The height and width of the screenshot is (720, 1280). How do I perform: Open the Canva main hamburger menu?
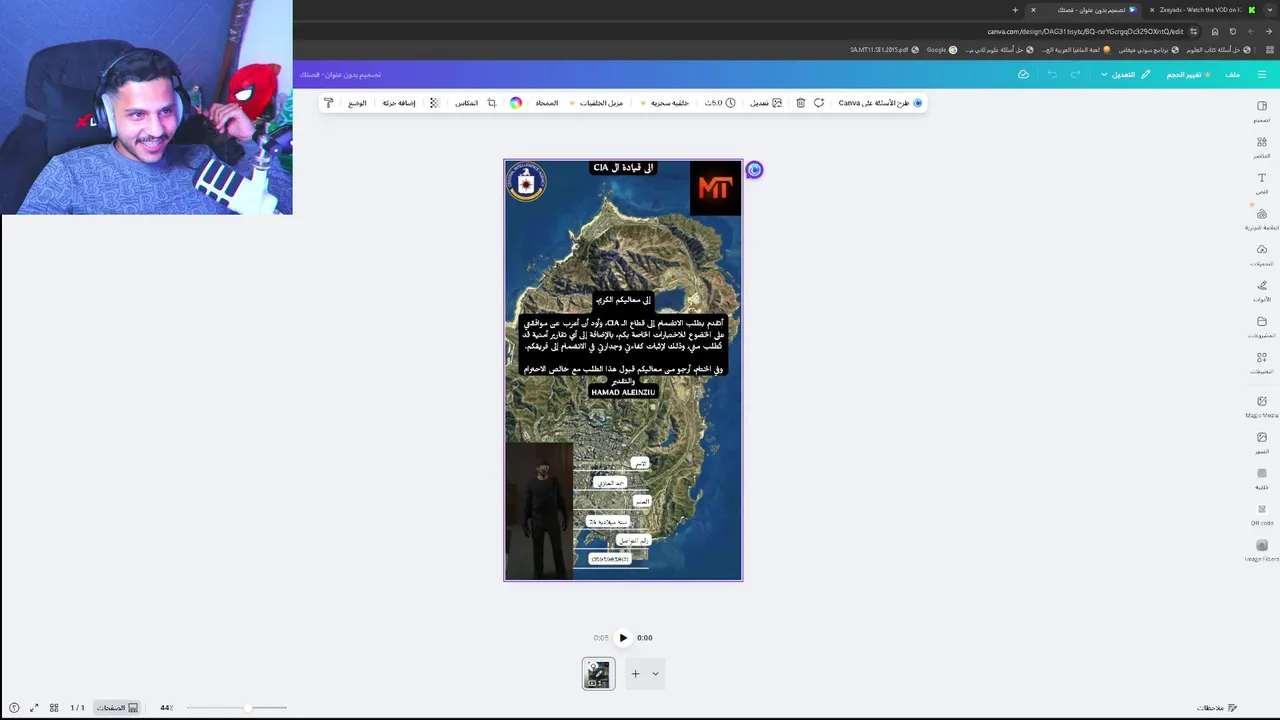click(x=1262, y=75)
